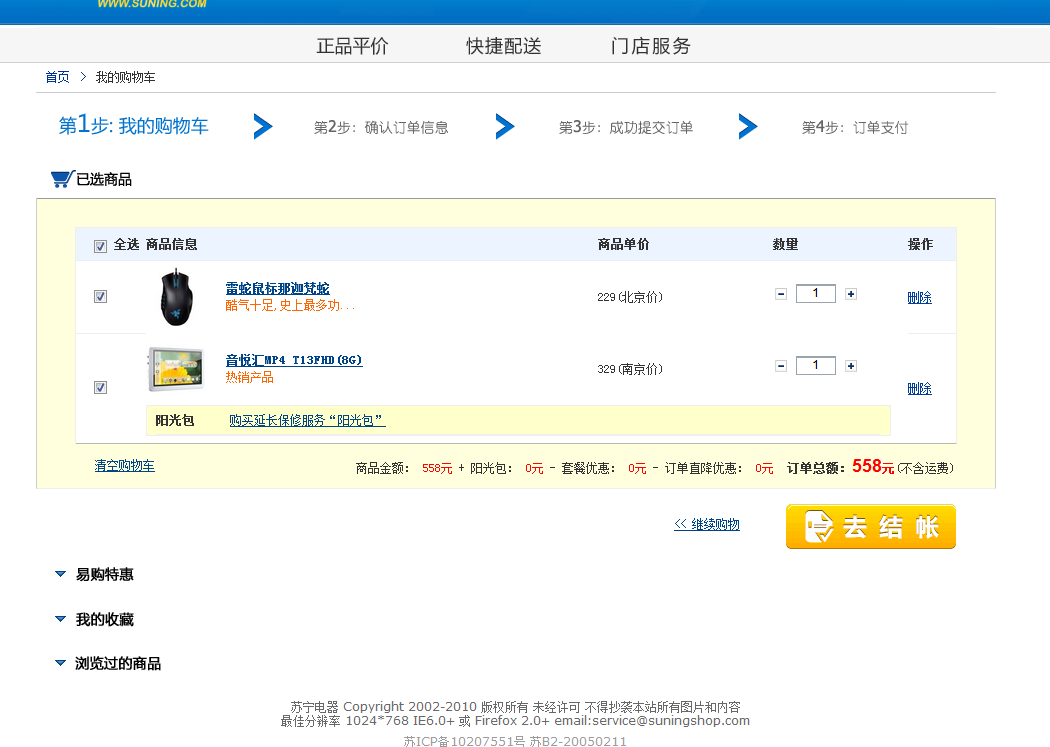The width and height of the screenshot is (1050, 747).
Task: Click the 苏ICP备10207551号 footer text
Action: click(464, 741)
